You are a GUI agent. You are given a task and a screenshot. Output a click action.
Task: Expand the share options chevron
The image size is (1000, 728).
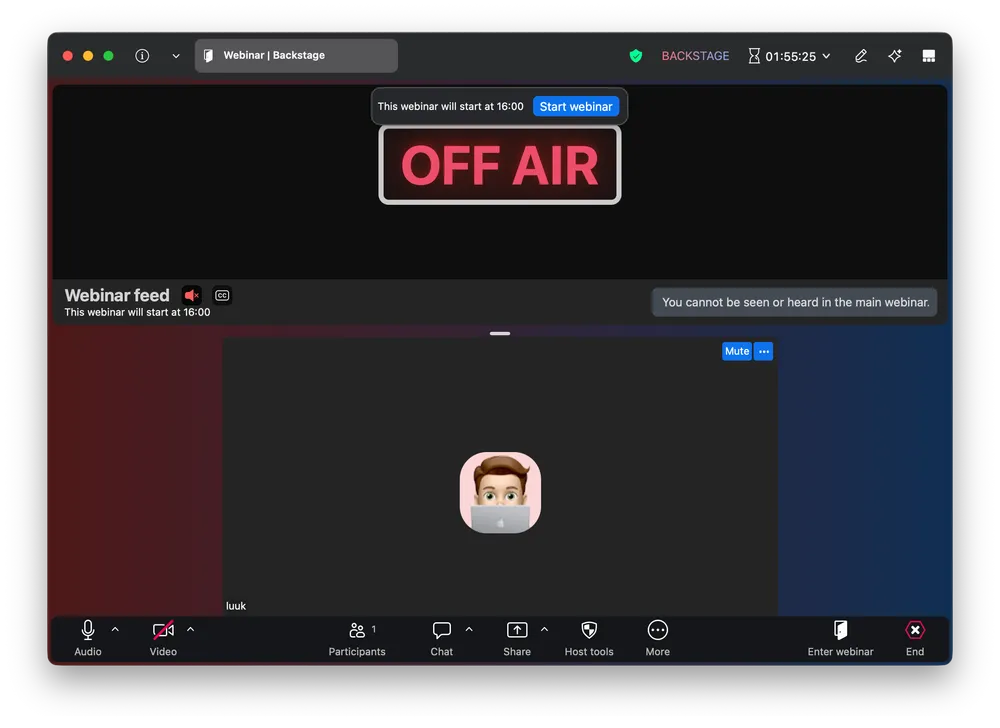544,630
